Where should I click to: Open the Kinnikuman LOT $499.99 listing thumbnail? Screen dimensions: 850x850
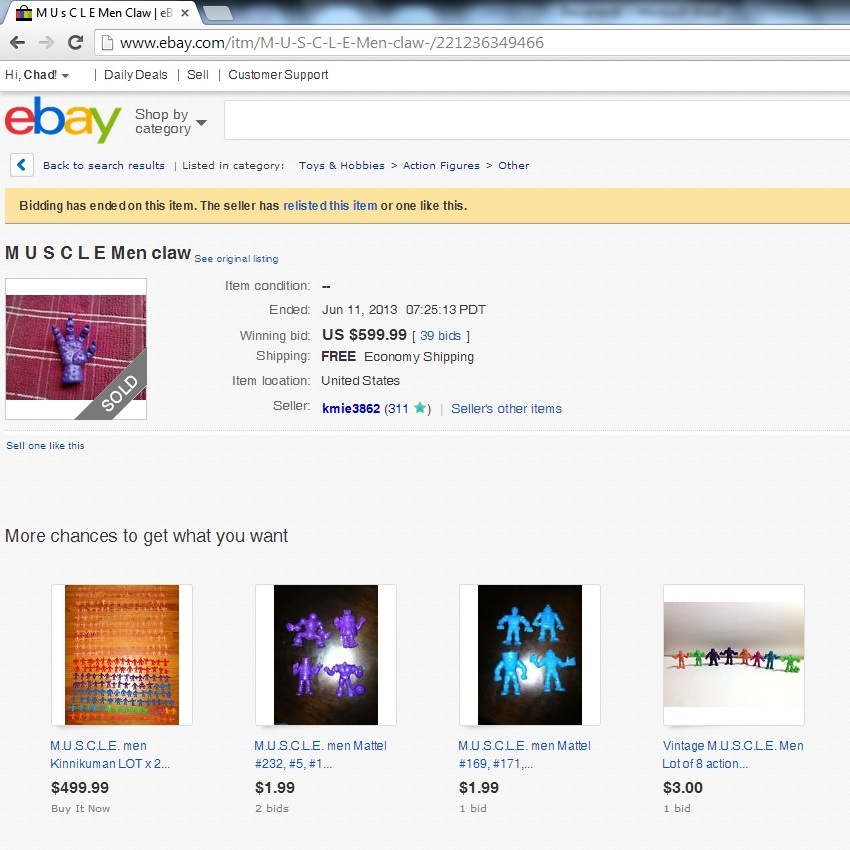[122, 654]
